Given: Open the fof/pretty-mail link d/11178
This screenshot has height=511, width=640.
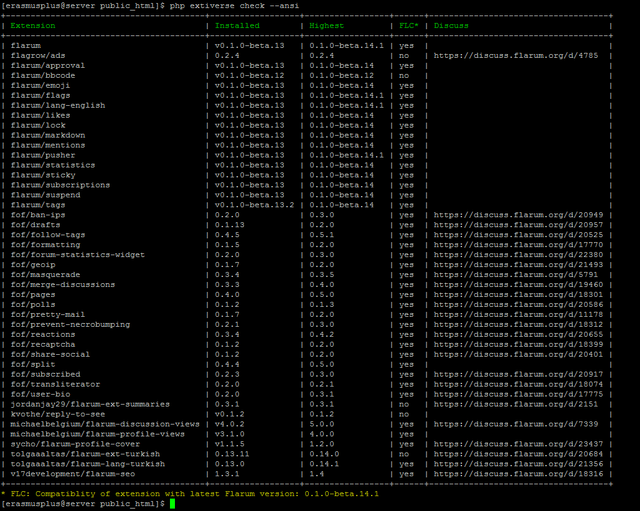Looking at the screenshot, I should click(518, 315).
